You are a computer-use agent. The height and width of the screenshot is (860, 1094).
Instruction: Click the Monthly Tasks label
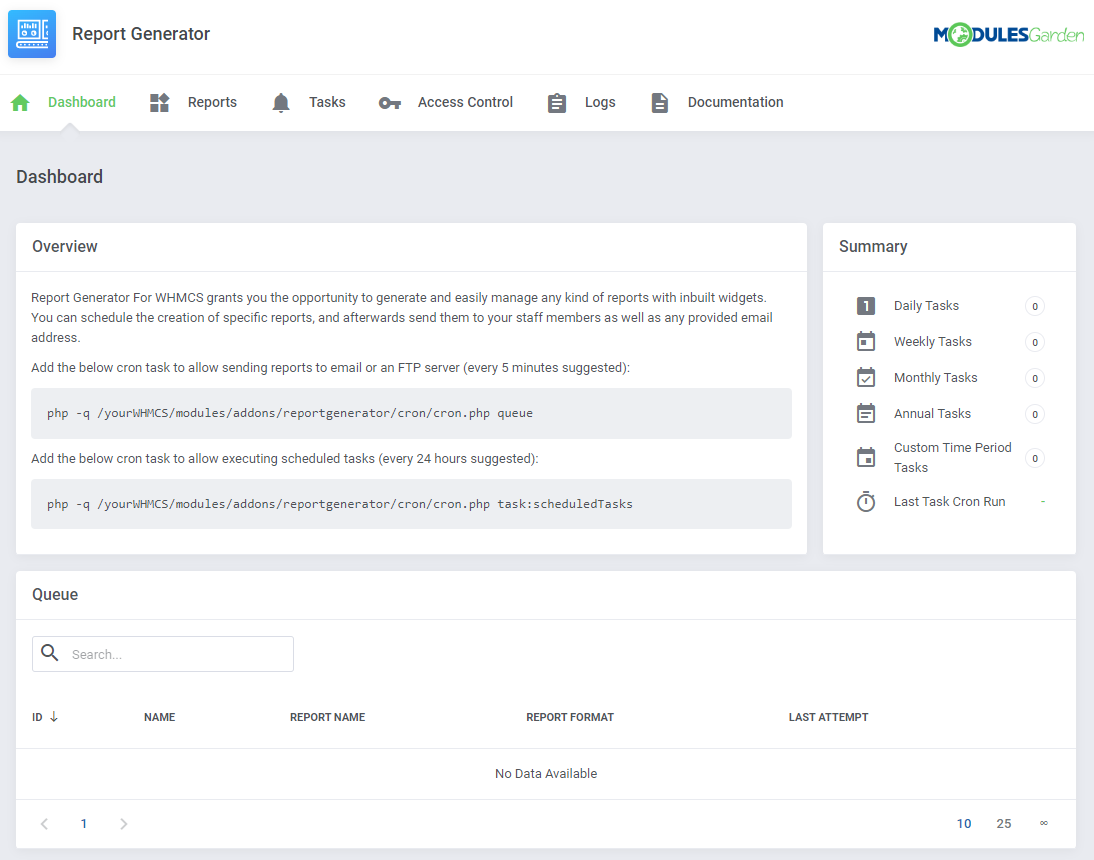click(936, 377)
